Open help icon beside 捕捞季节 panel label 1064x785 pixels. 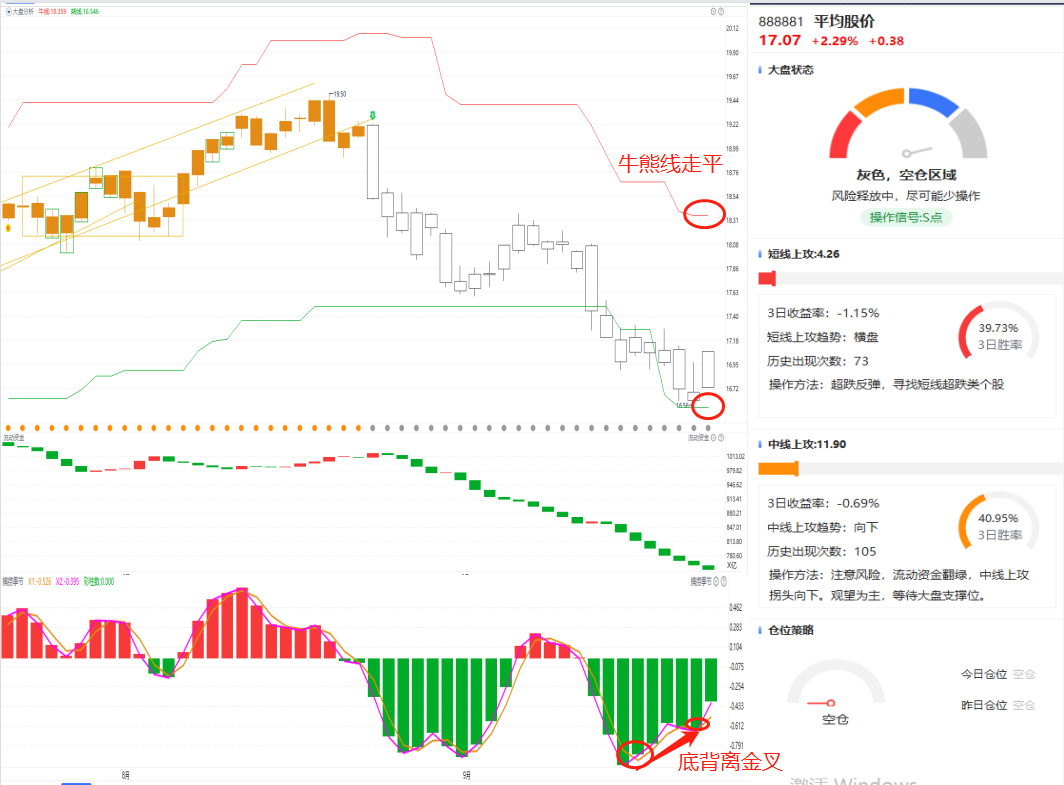pos(723,581)
